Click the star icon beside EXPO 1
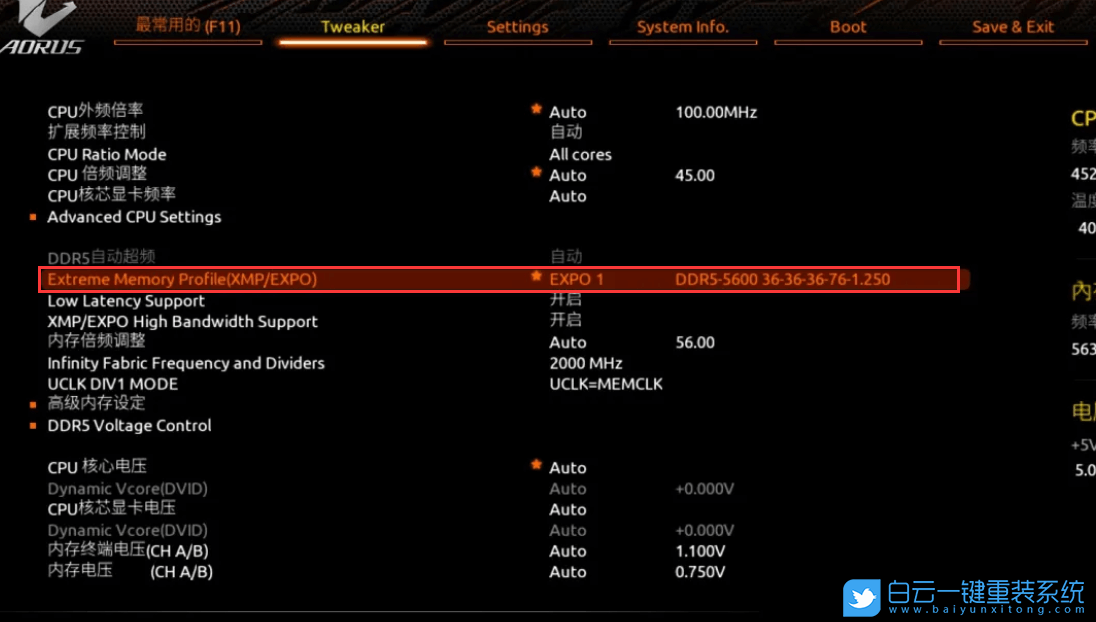 coord(537,276)
